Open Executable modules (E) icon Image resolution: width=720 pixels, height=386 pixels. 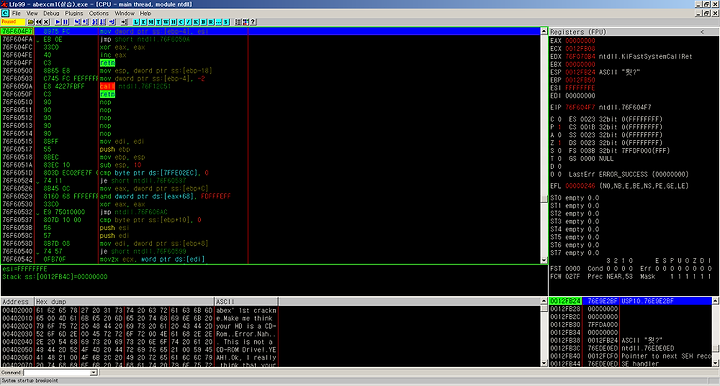(x=143, y=22)
